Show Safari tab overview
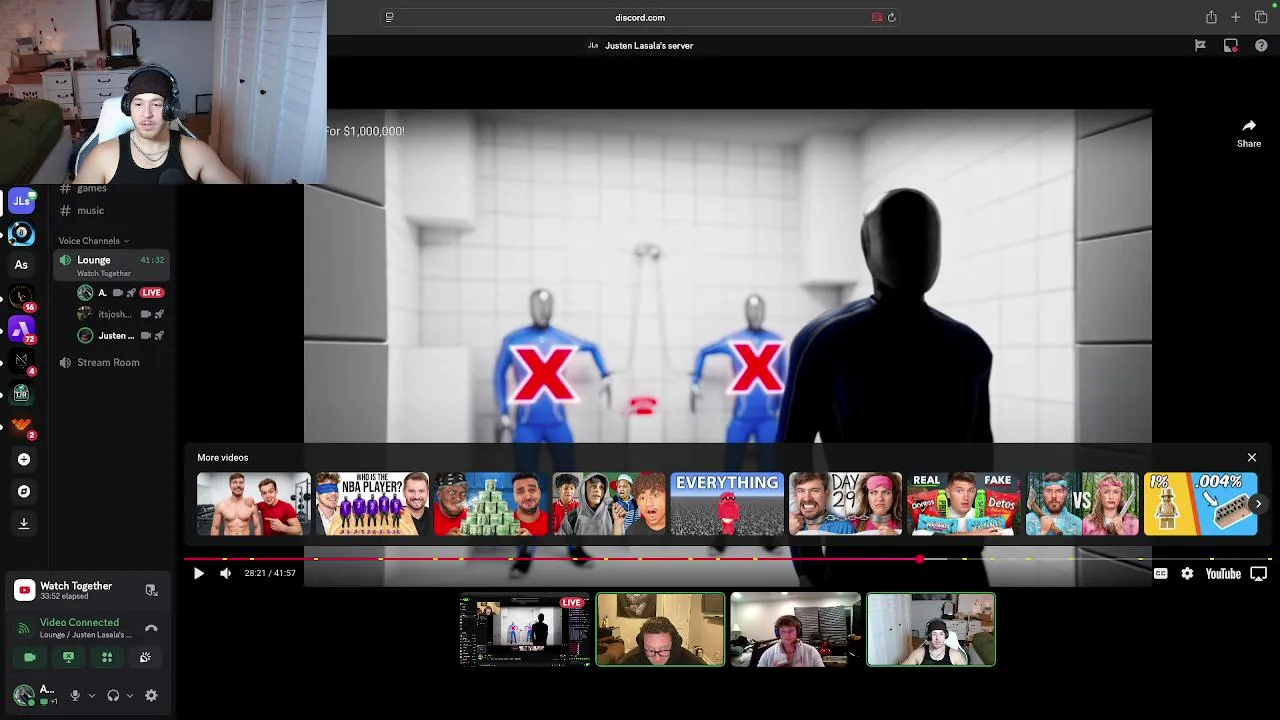1280x720 pixels. tap(1261, 17)
